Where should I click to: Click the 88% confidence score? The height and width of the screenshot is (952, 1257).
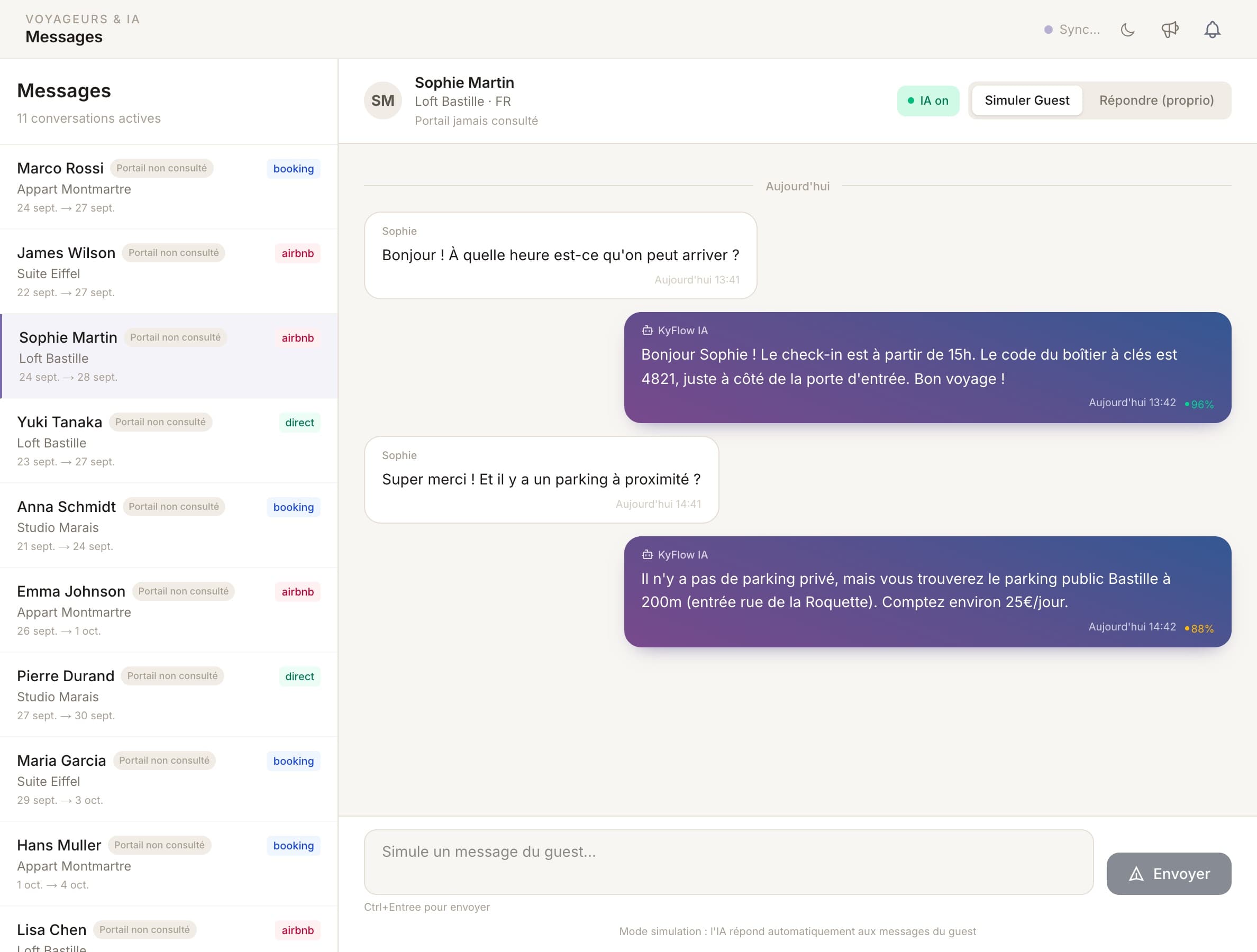[1199, 629]
